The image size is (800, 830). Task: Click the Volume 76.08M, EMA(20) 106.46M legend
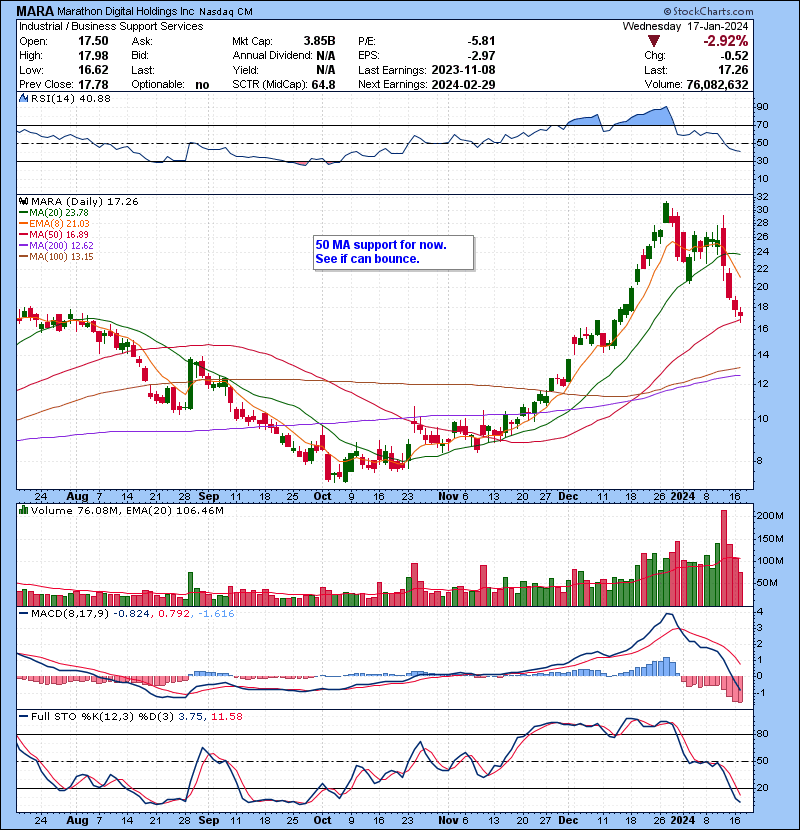pos(127,510)
